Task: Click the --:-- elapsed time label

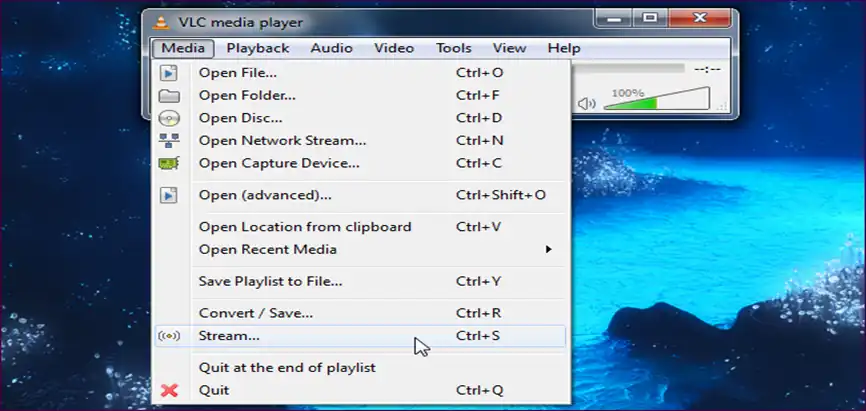Action: click(x=707, y=69)
